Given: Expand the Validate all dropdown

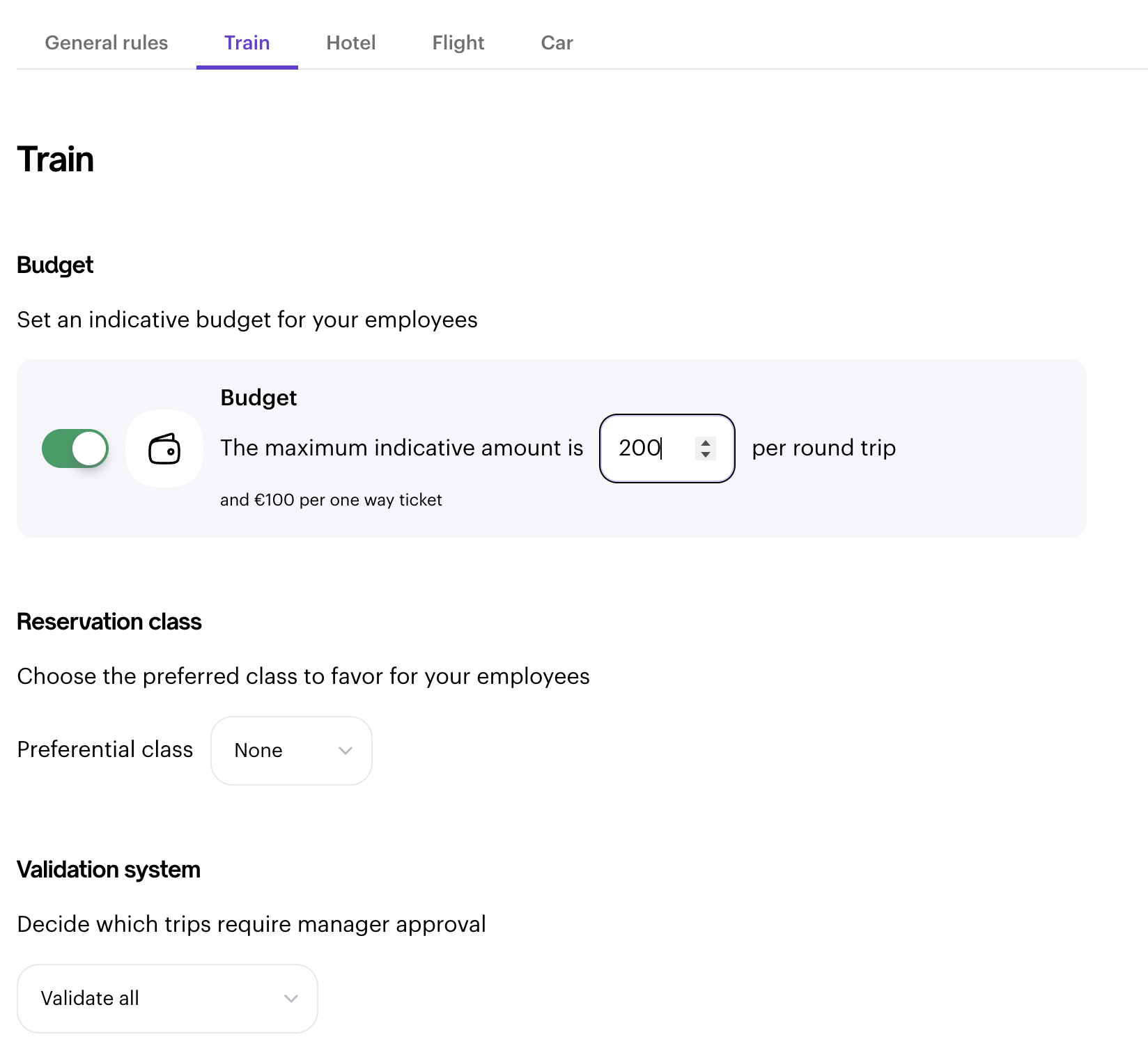Looking at the screenshot, I should [x=167, y=999].
